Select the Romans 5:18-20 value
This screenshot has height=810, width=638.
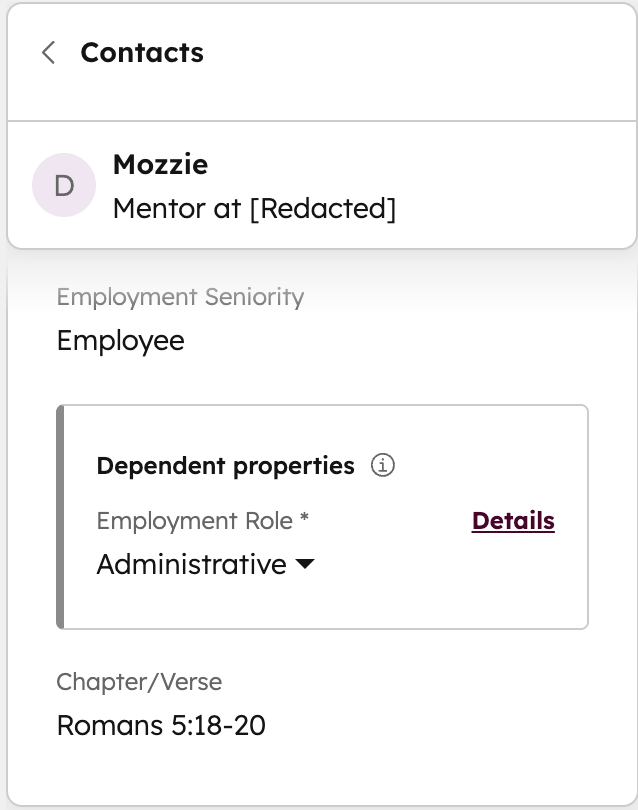point(161,725)
